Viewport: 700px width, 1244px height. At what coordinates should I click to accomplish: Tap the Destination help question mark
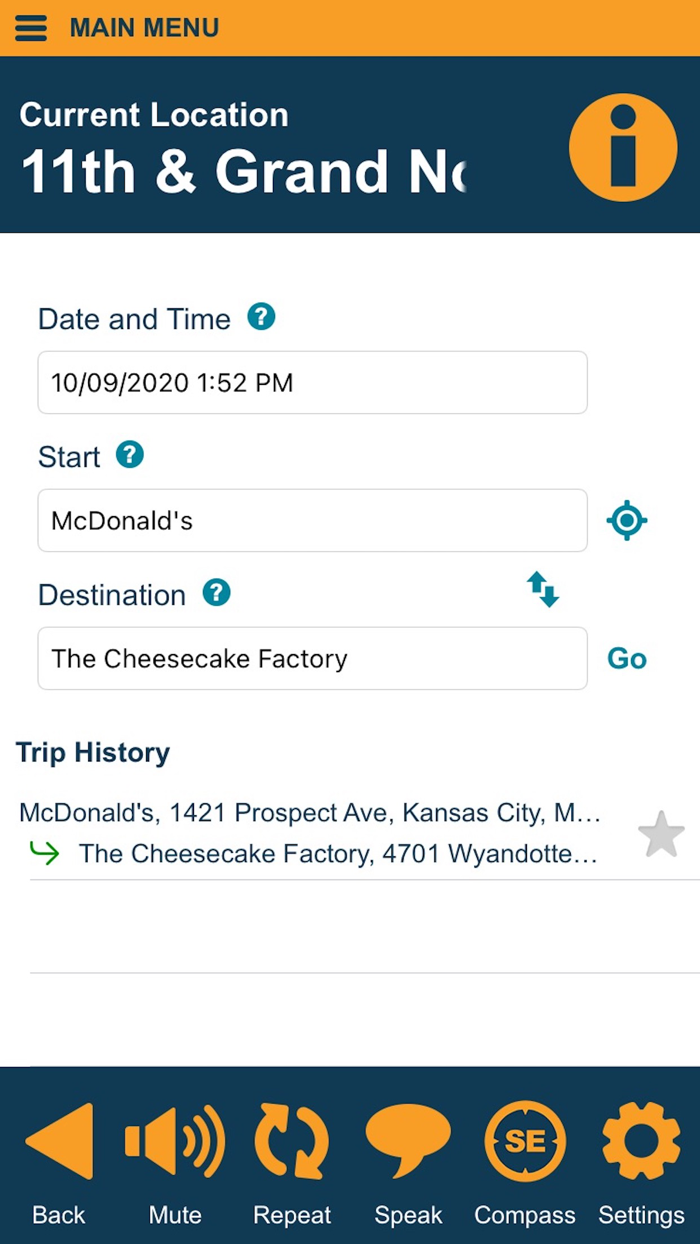coord(217,592)
